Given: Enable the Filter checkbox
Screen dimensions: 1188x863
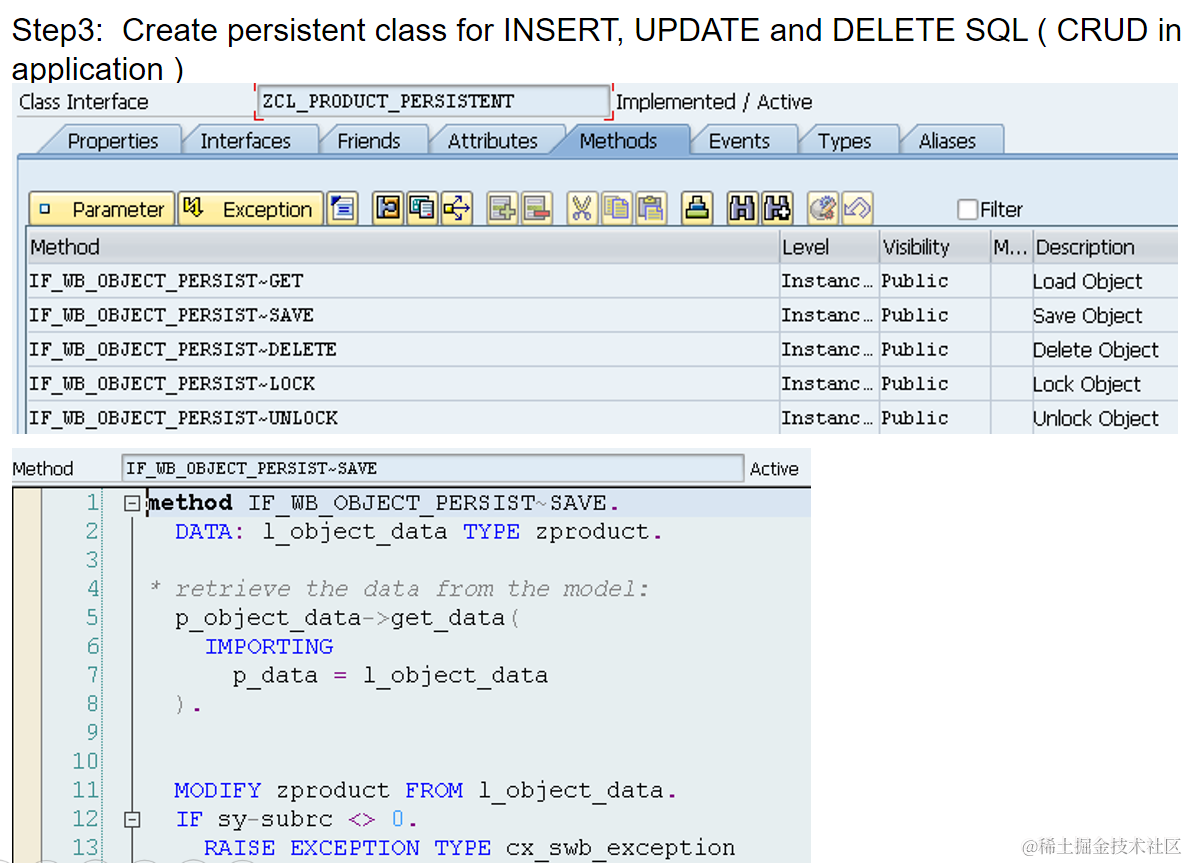Looking at the screenshot, I should (x=968, y=209).
